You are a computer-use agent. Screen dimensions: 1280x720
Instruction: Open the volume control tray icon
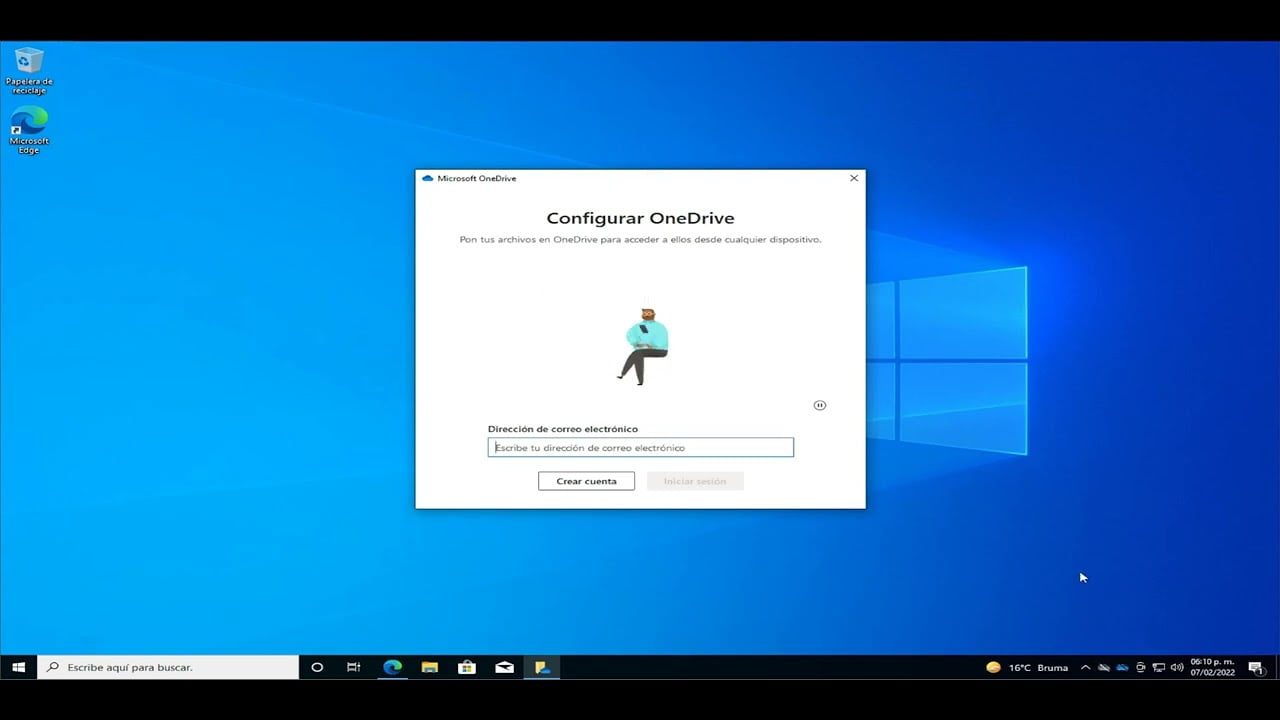1176,667
